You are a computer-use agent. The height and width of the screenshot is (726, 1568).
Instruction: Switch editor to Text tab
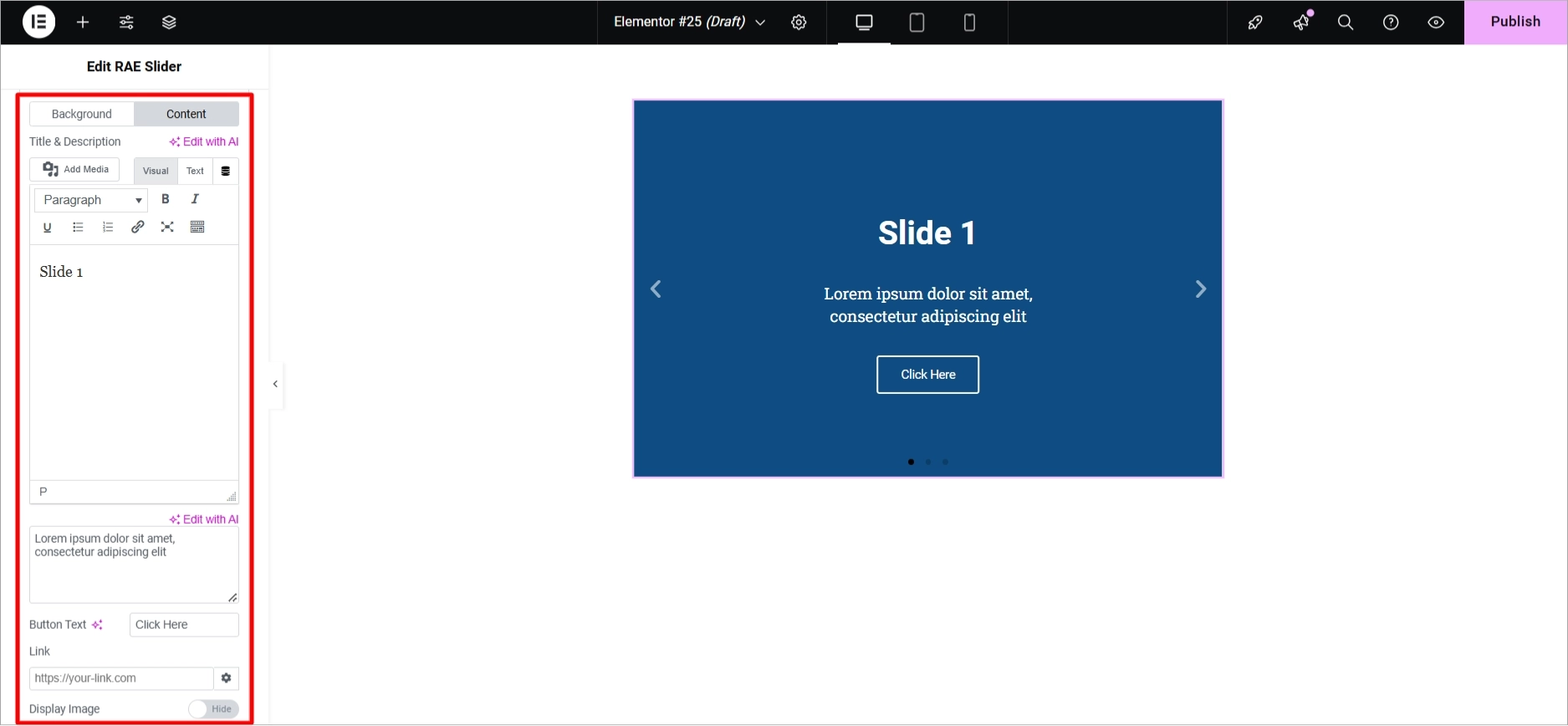click(195, 171)
